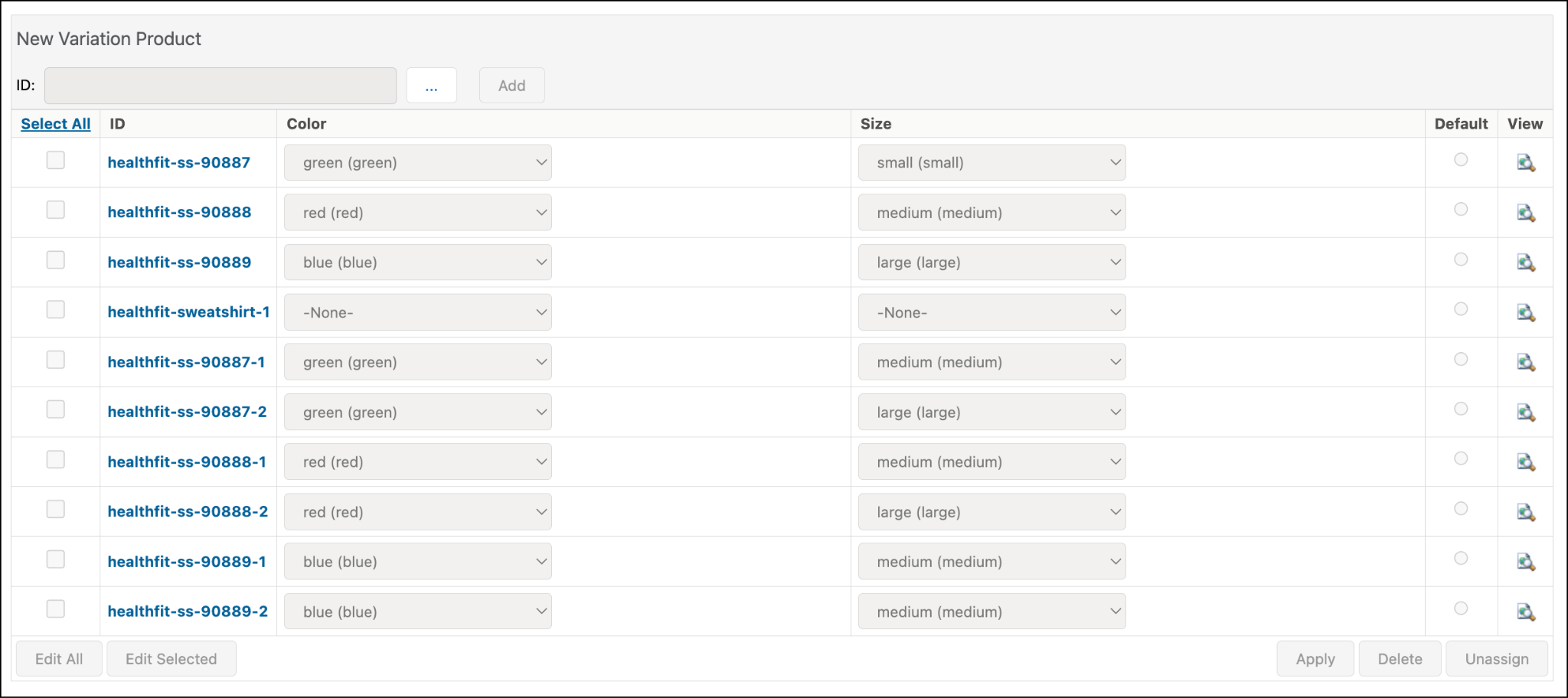The height and width of the screenshot is (698, 1568).
Task: Check the box for healthfit-ss-90889-2
Action: pos(56,608)
